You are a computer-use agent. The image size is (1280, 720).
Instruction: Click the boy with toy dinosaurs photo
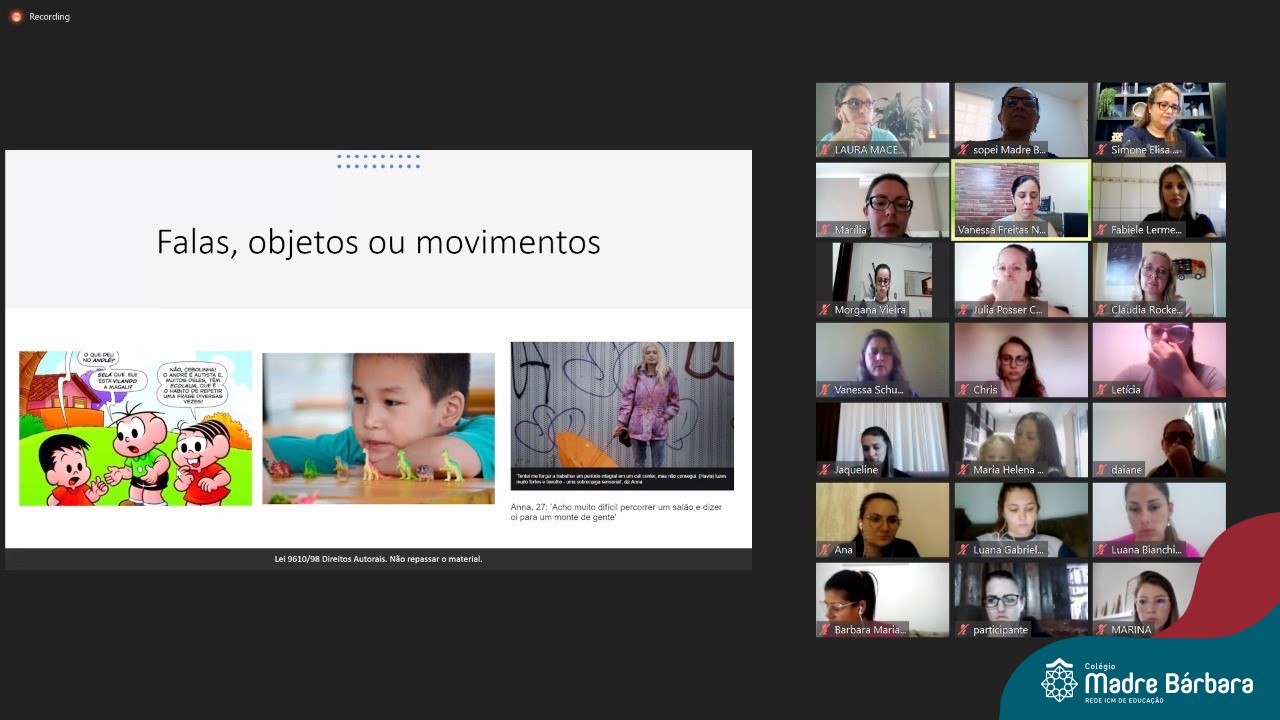click(378, 428)
